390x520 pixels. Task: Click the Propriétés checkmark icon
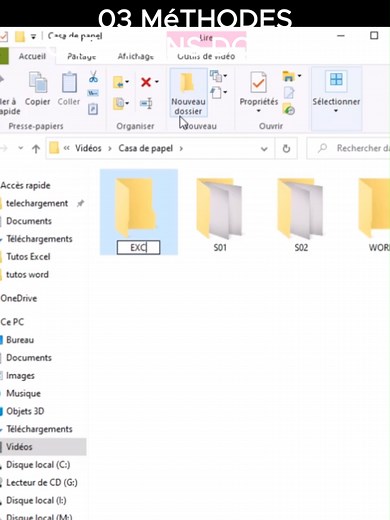(259, 82)
